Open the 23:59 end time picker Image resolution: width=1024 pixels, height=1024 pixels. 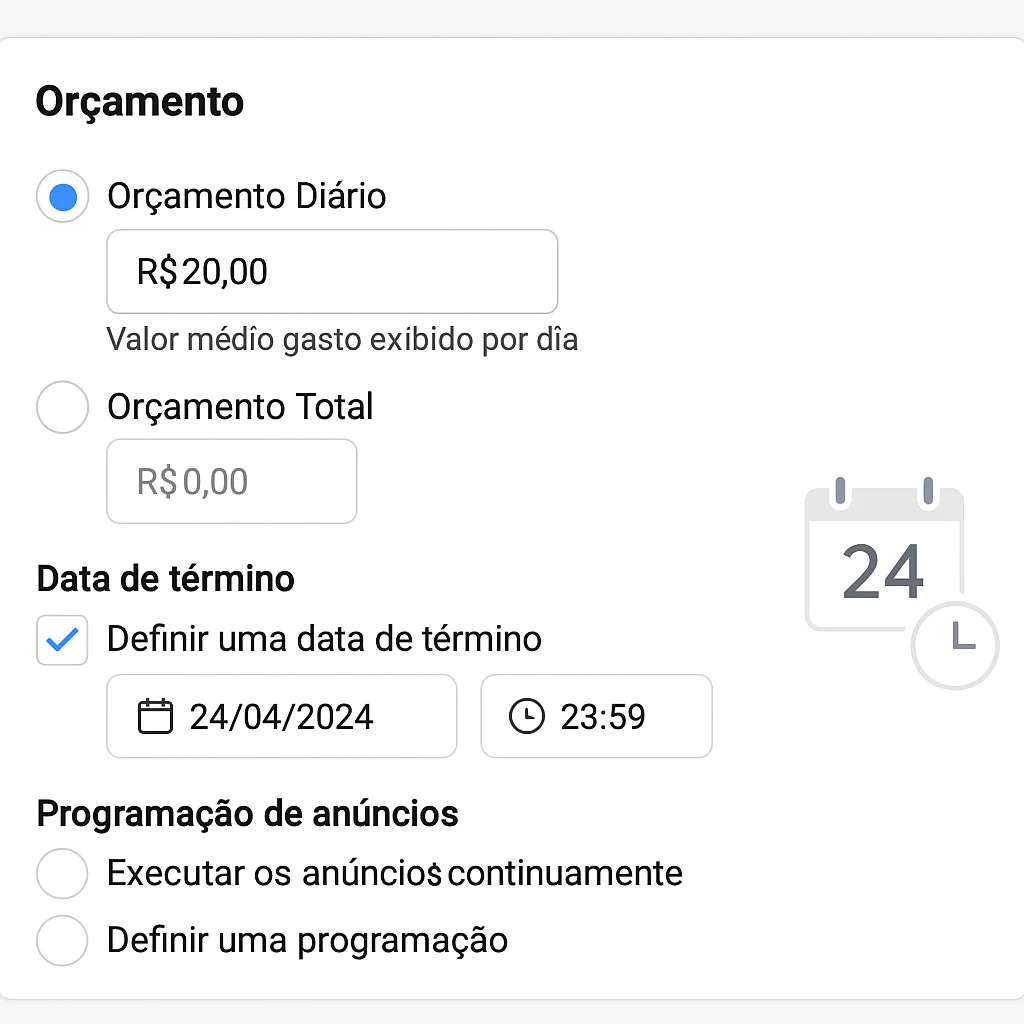[x=596, y=716]
